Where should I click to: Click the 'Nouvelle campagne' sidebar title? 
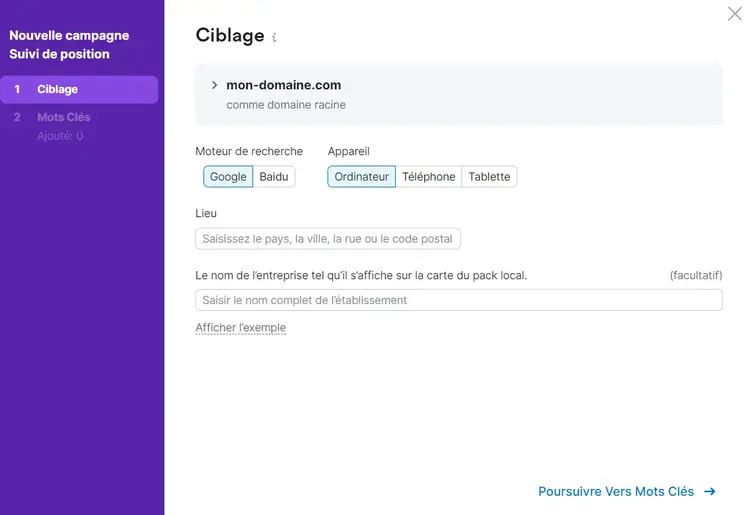click(69, 35)
